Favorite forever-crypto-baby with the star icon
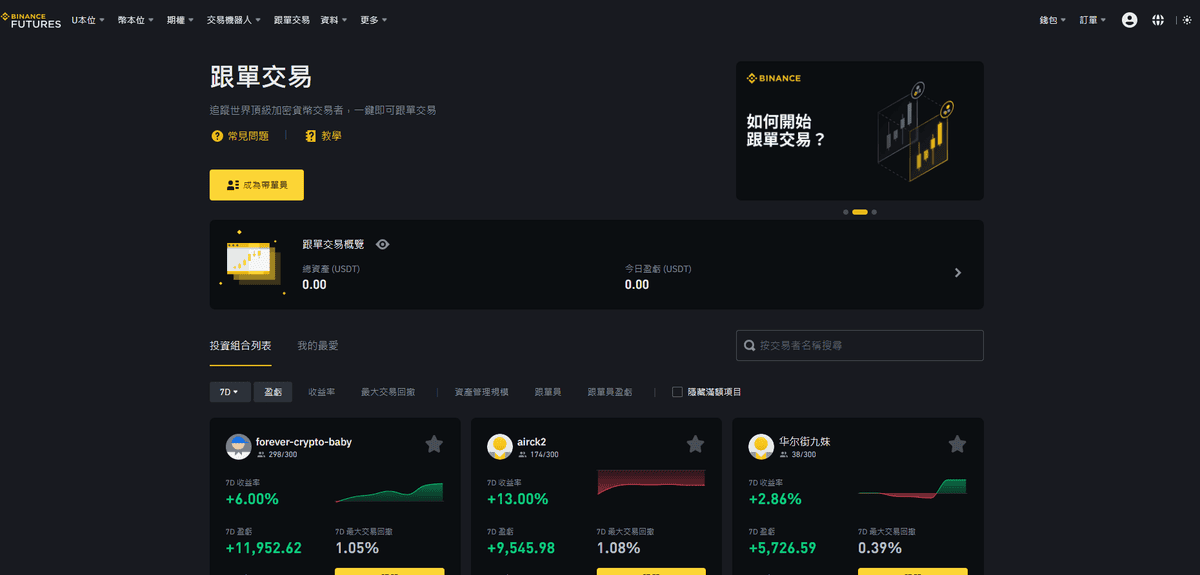The width and height of the screenshot is (1200, 575). pyautogui.click(x=434, y=444)
